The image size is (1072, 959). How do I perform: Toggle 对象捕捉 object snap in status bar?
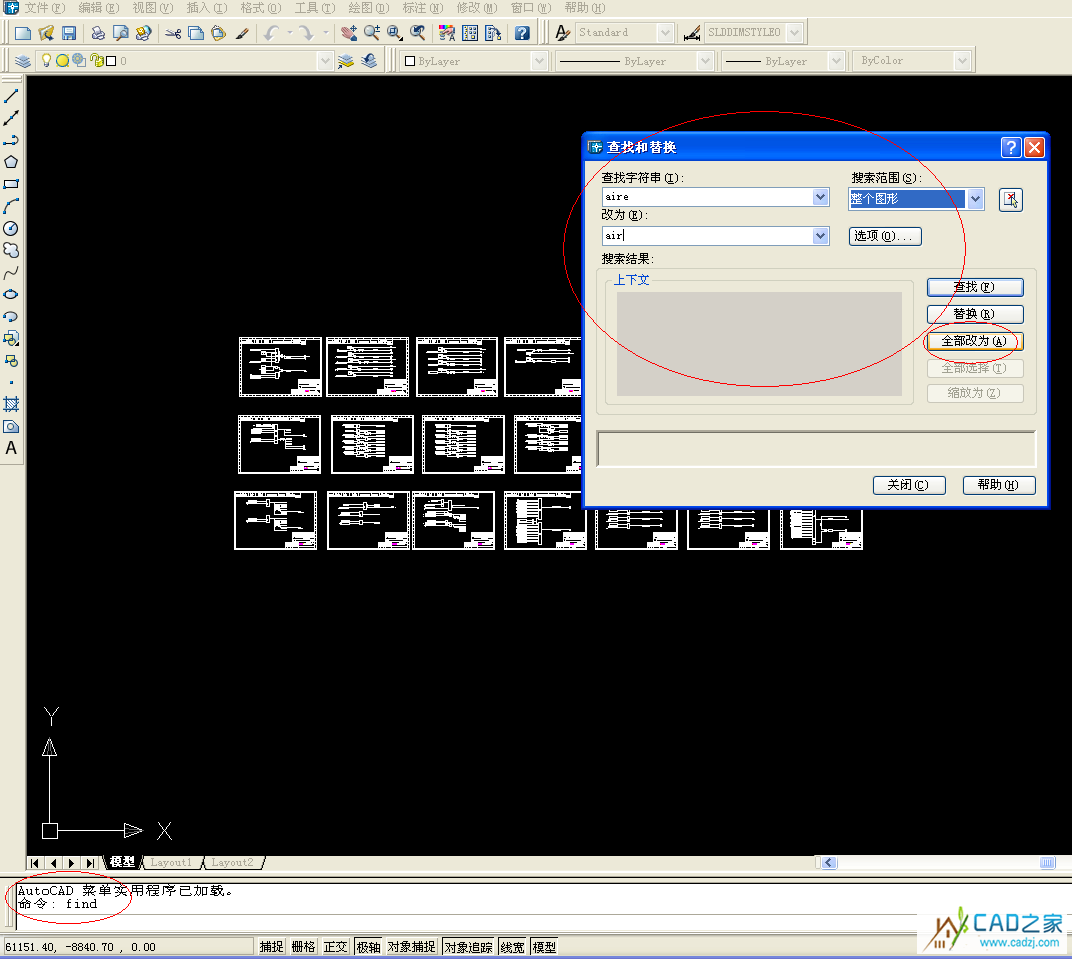click(411, 947)
